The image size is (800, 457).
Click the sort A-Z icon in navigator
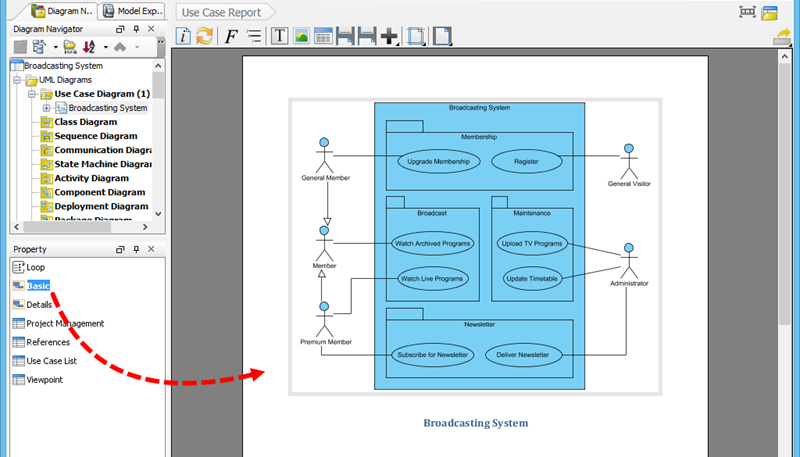(x=89, y=47)
